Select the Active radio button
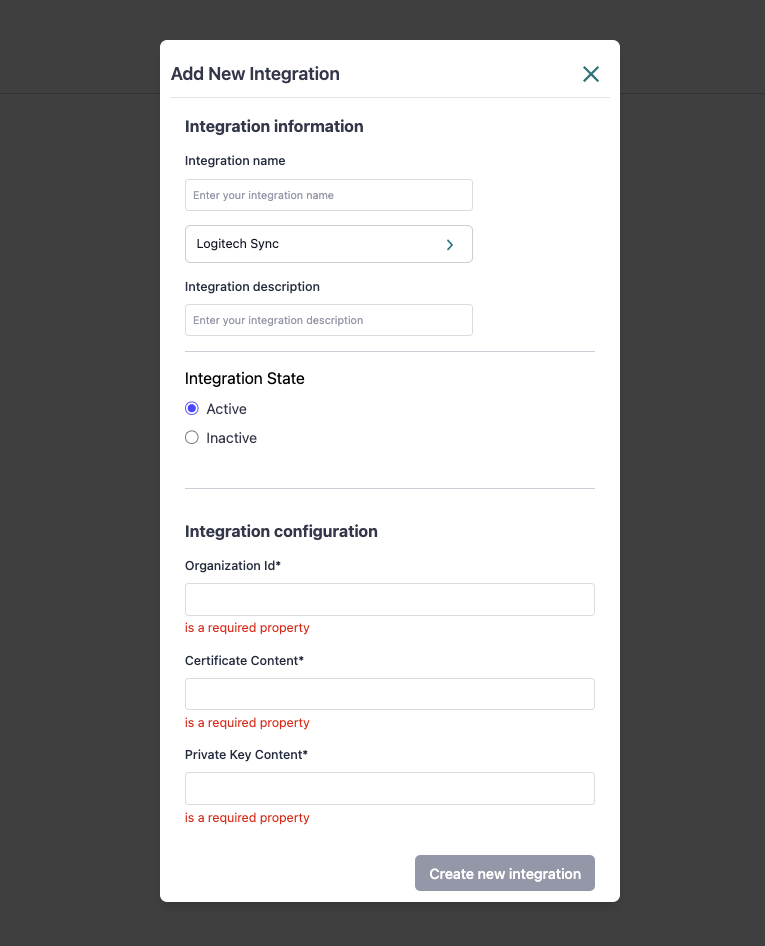The image size is (765, 946). pos(192,408)
